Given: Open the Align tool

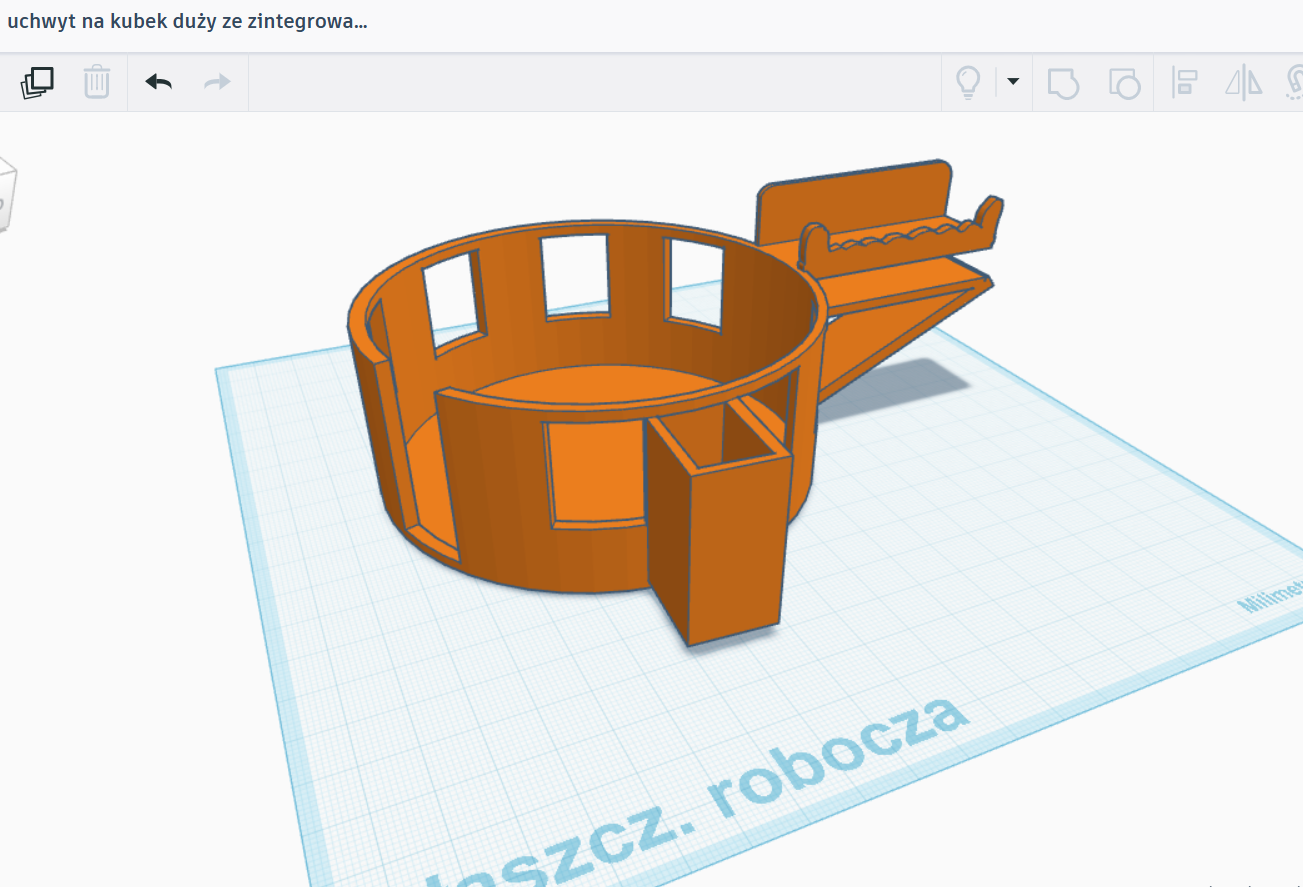Looking at the screenshot, I should (1184, 82).
